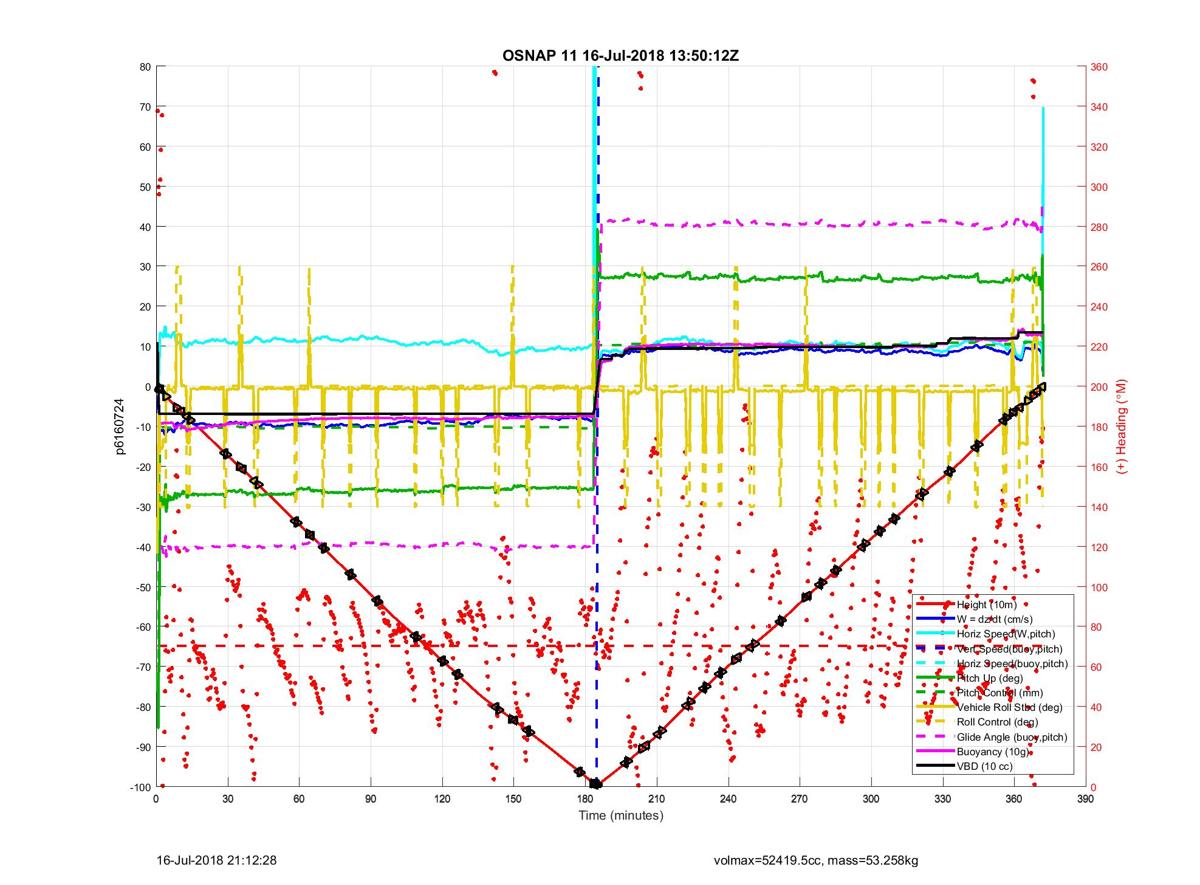Click 'Horiz Speed(W,pitch)' in the legend
The height and width of the screenshot is (885, 1200).
click(1006, 634)
